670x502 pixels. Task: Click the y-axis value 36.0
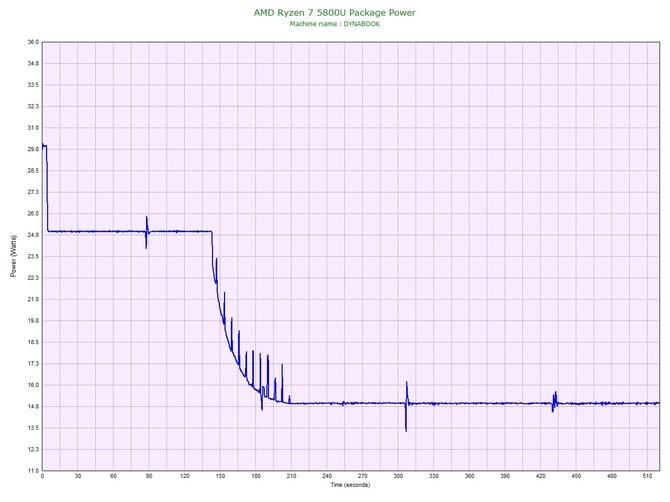click(x=33, y=42)
